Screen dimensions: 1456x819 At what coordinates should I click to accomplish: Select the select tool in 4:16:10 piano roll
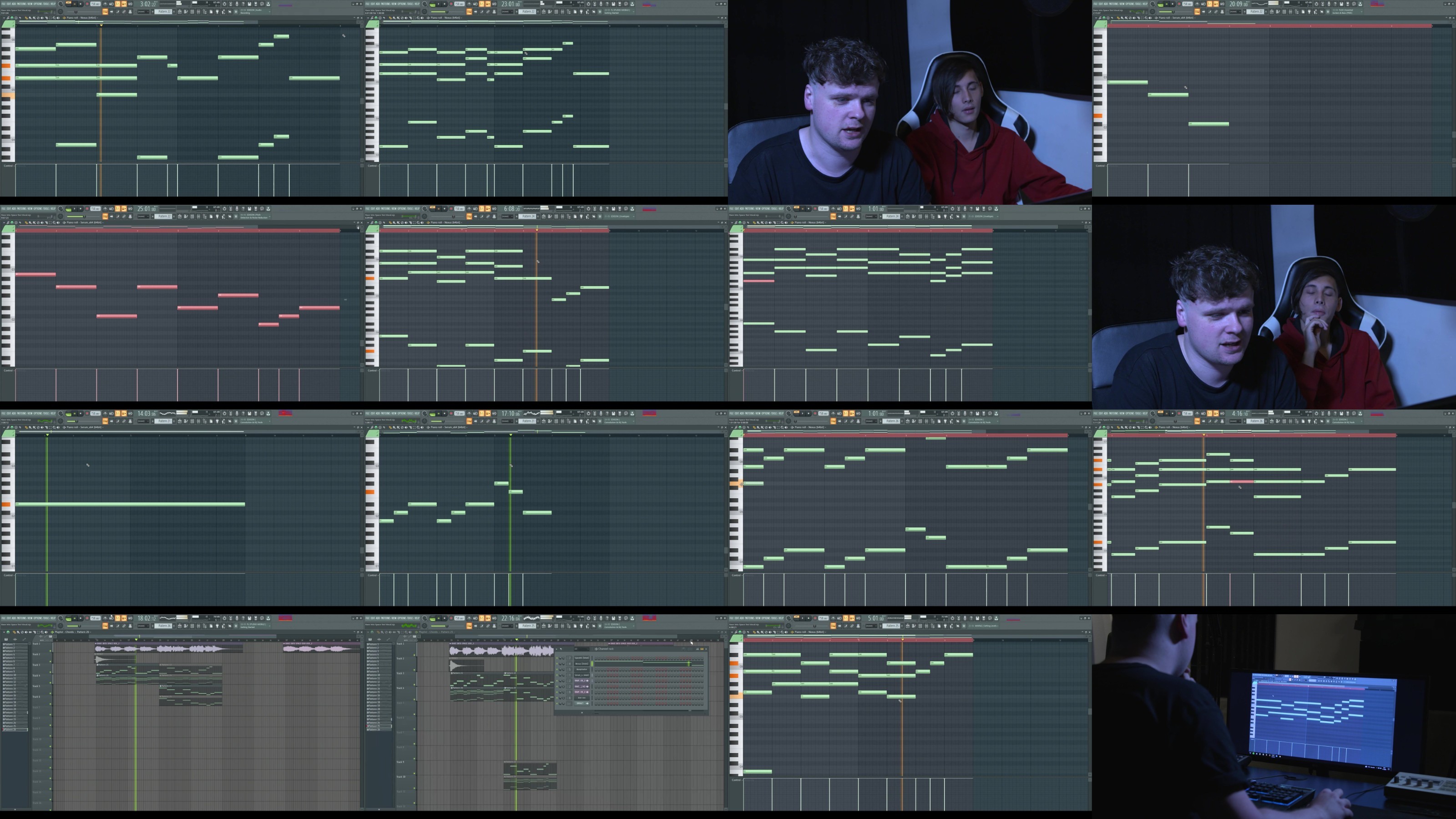point(1142,427)
